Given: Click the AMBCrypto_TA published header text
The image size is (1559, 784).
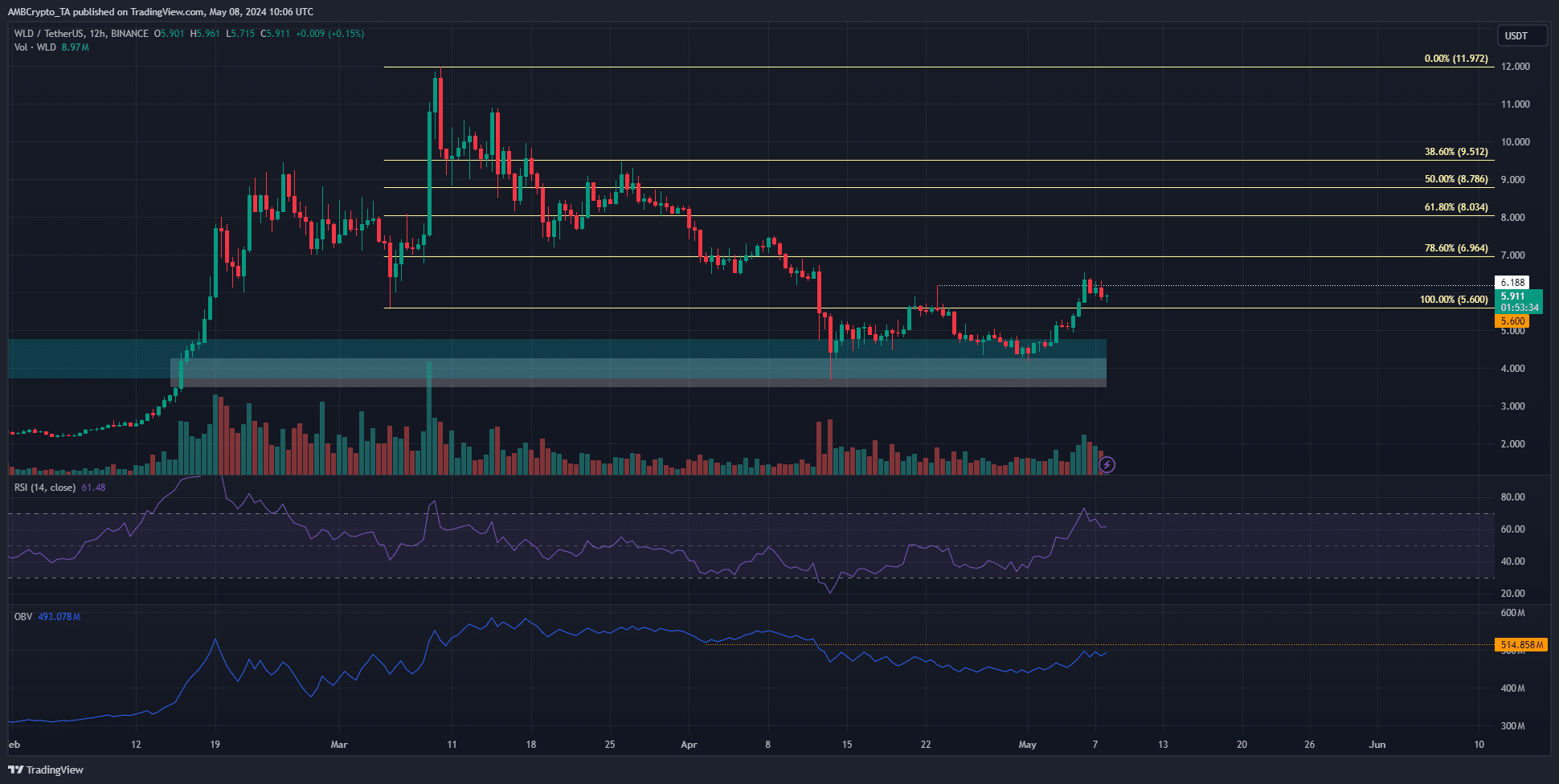Looking at the screenshot, I should (161, 12).
